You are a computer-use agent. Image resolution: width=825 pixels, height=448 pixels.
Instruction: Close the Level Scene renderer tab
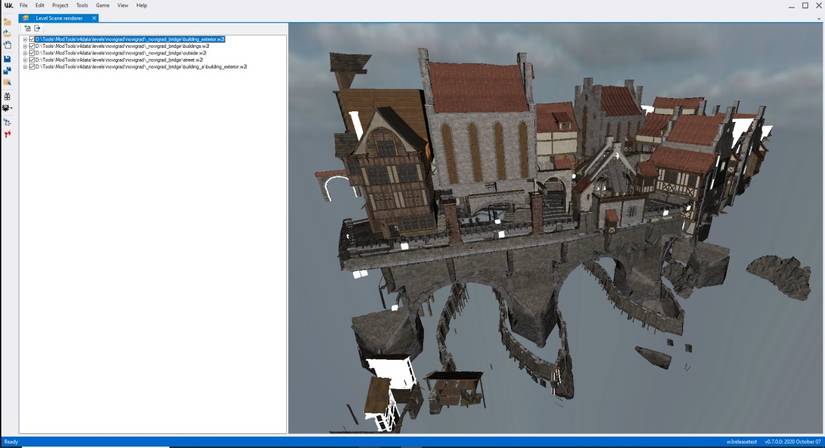pos(94,18)
